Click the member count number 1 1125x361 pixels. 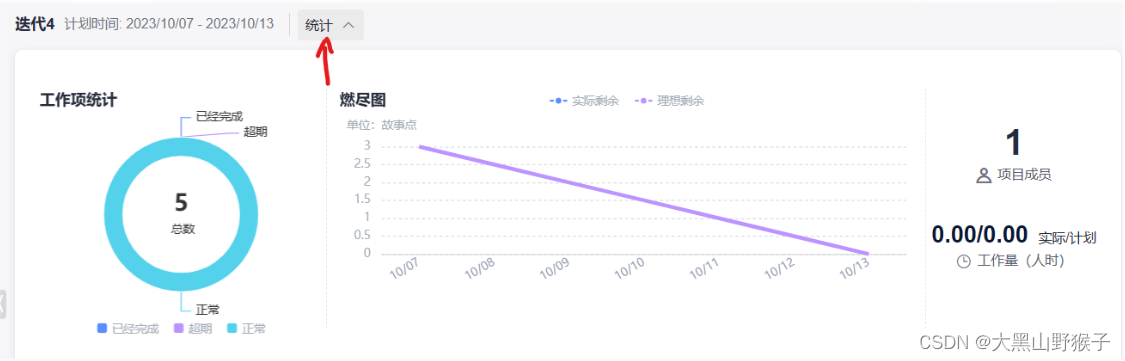click(x=1013, y=142)
